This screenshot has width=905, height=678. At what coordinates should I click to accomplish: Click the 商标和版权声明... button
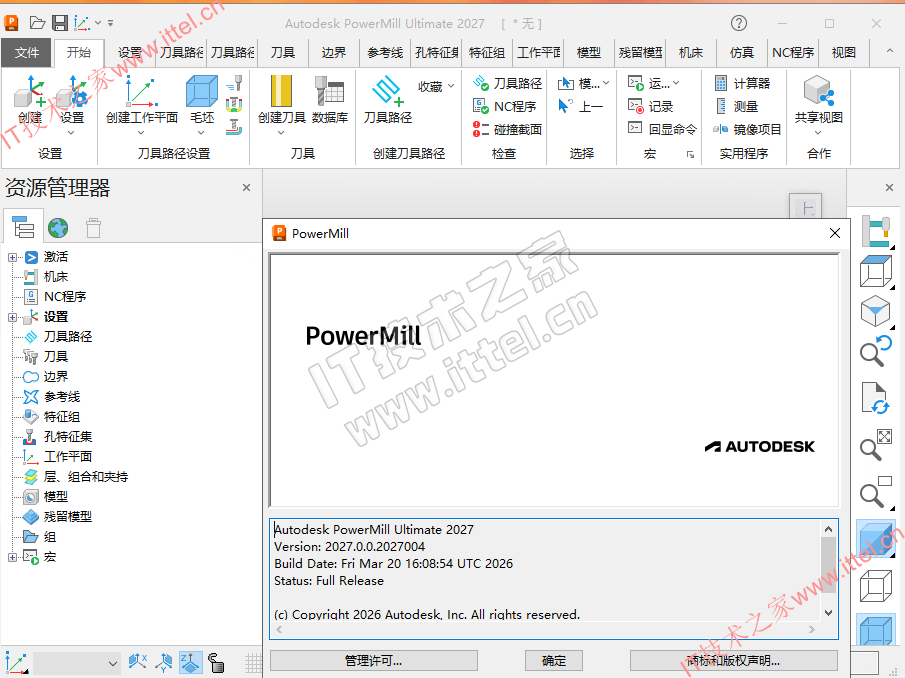(734, 661)
